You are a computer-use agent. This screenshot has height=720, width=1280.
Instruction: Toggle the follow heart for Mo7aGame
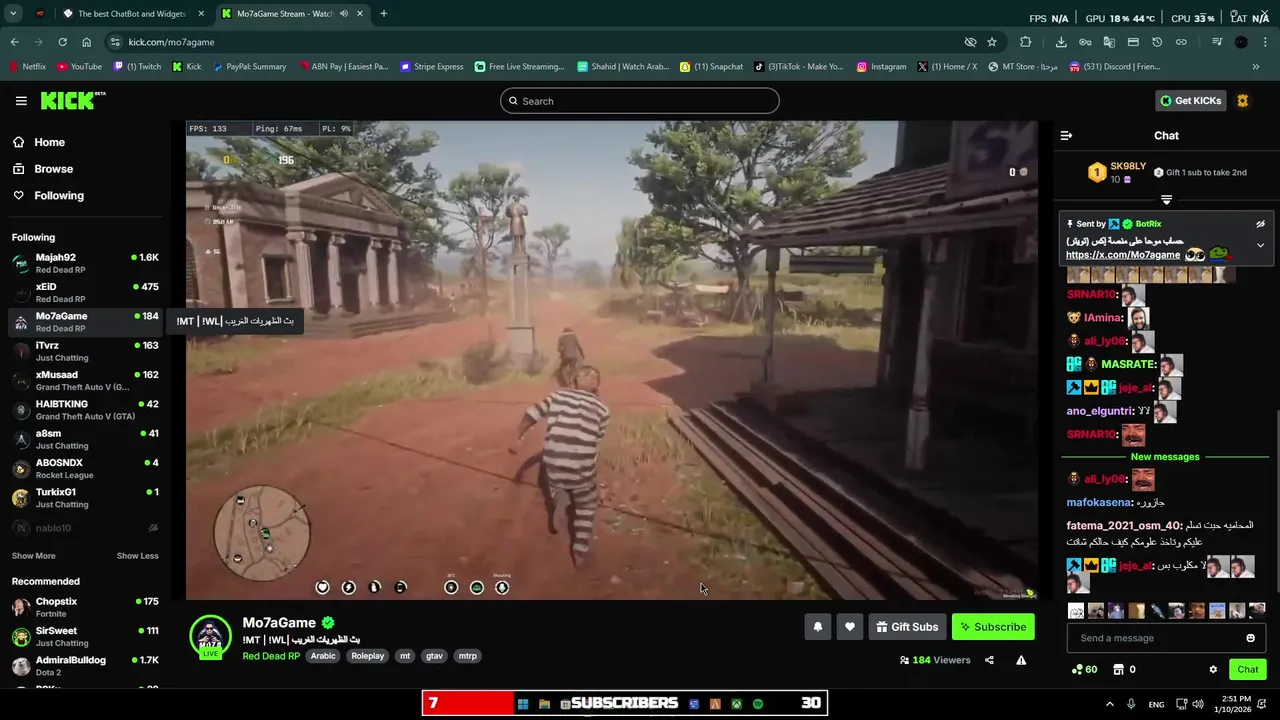click(850, 627)
